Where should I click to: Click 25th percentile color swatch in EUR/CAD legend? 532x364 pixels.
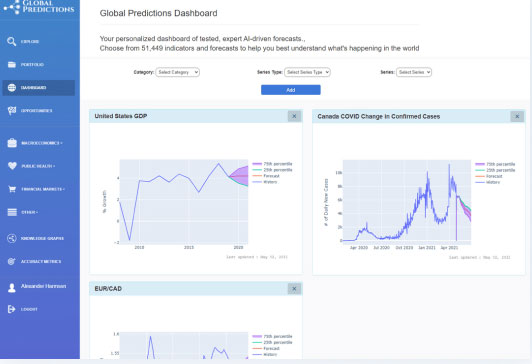257,343
